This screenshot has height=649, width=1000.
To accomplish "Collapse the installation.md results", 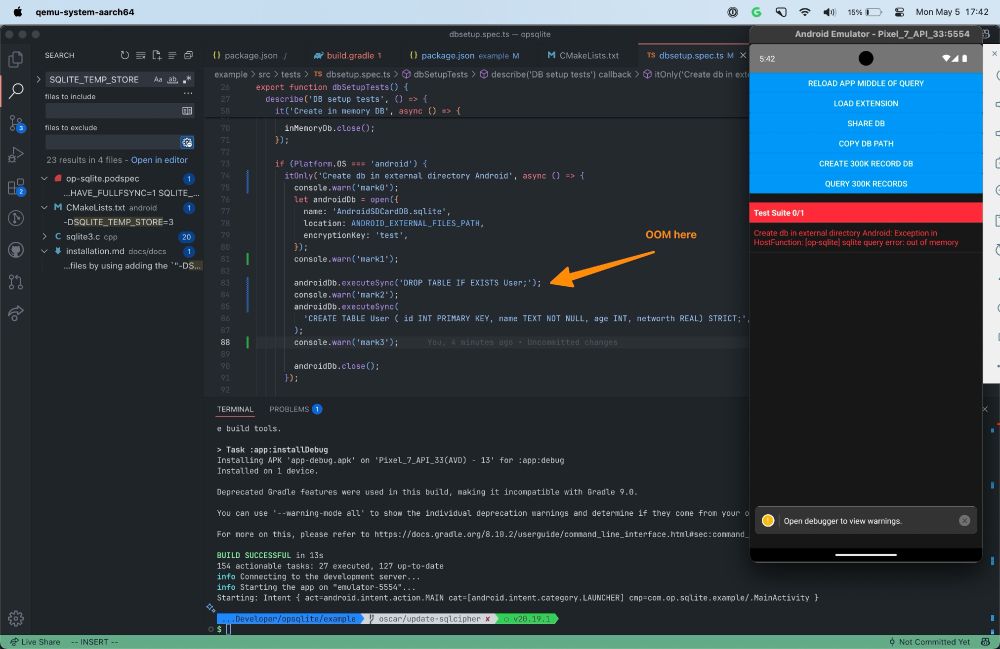I will [44, 251].
